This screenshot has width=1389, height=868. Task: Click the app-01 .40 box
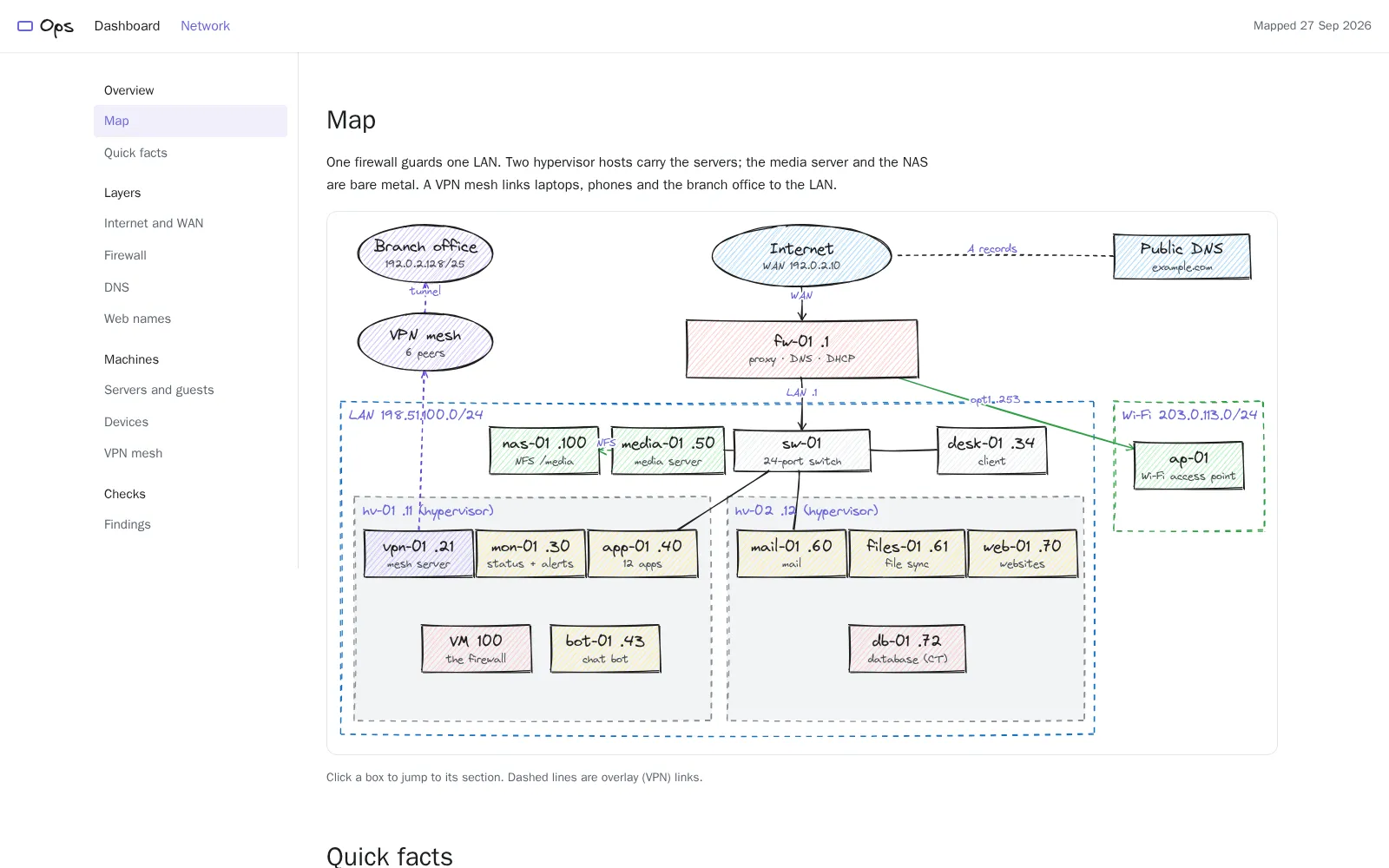coord(642,554)
